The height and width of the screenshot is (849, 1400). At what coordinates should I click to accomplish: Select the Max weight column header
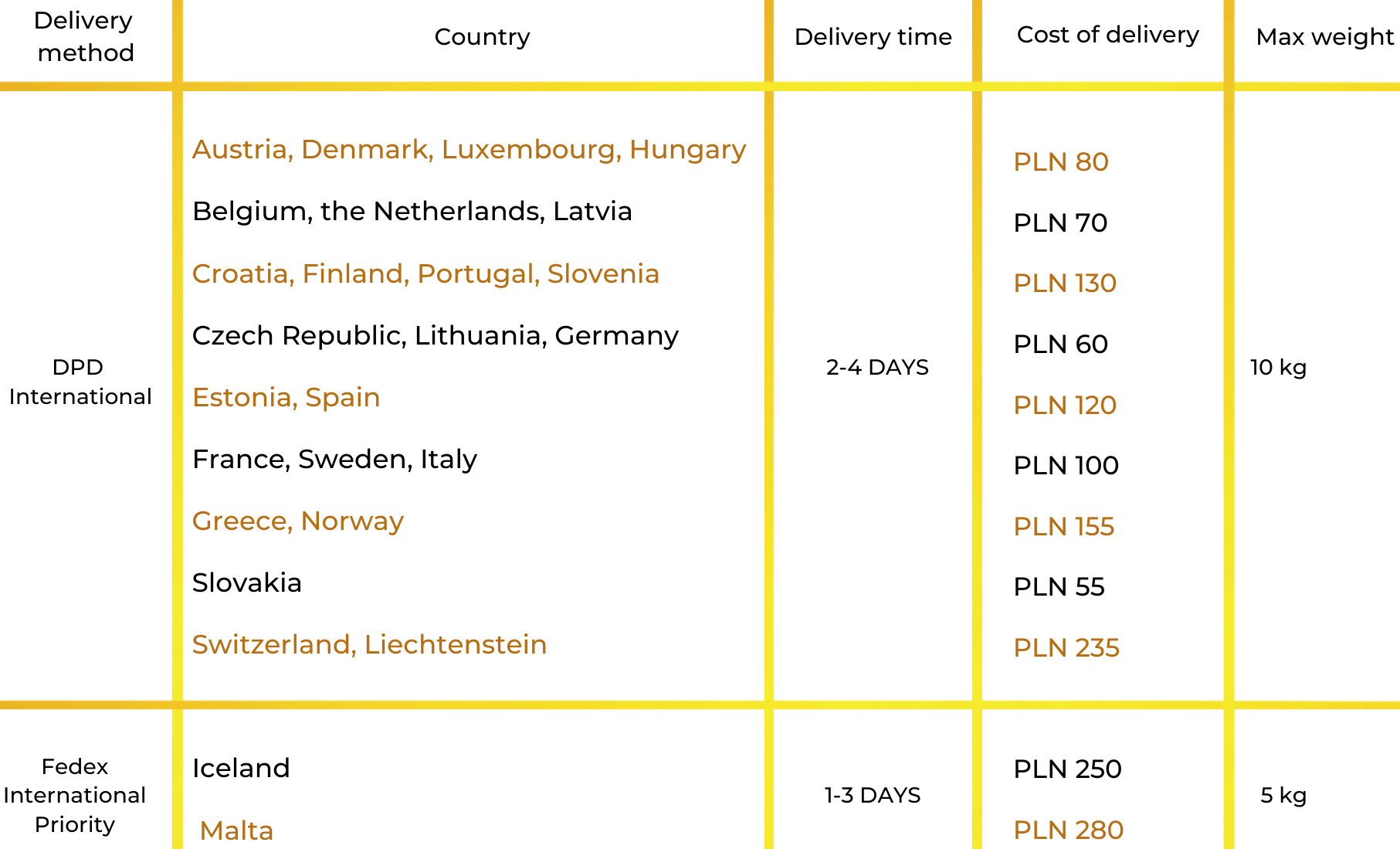pyautogui.click(x=1324, y=36)
